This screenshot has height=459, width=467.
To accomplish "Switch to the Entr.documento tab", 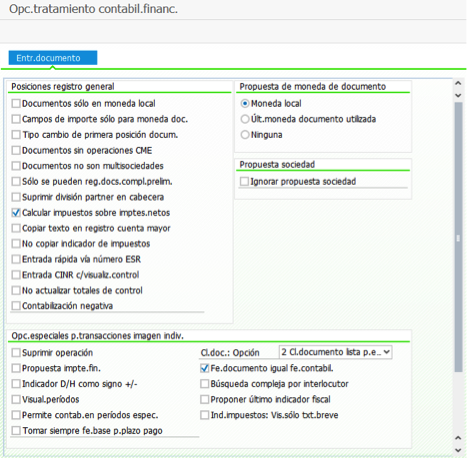I will [53, 58].
